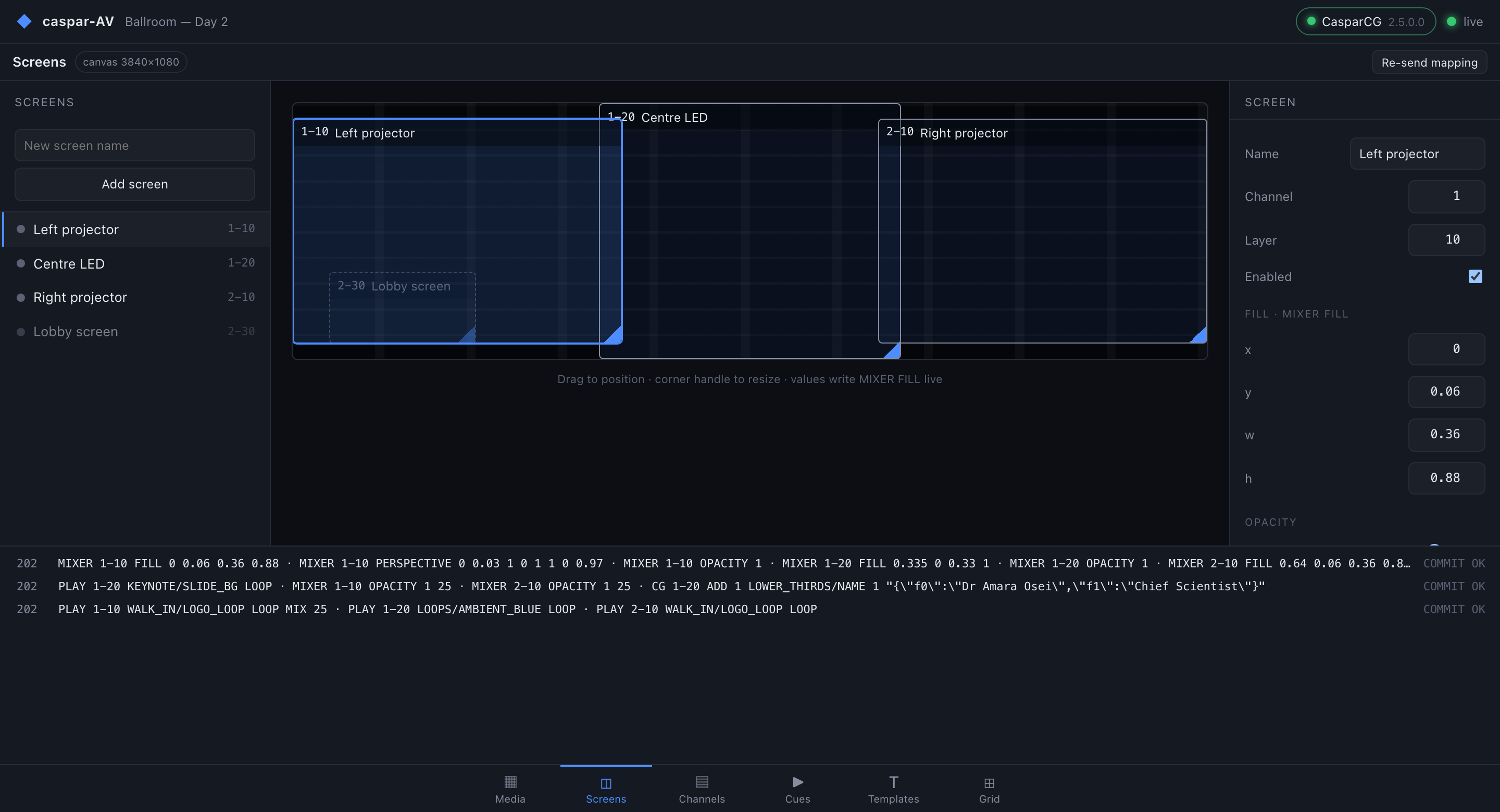
Task: Click the x fill value field
Action: click(x=1446, y=349)
